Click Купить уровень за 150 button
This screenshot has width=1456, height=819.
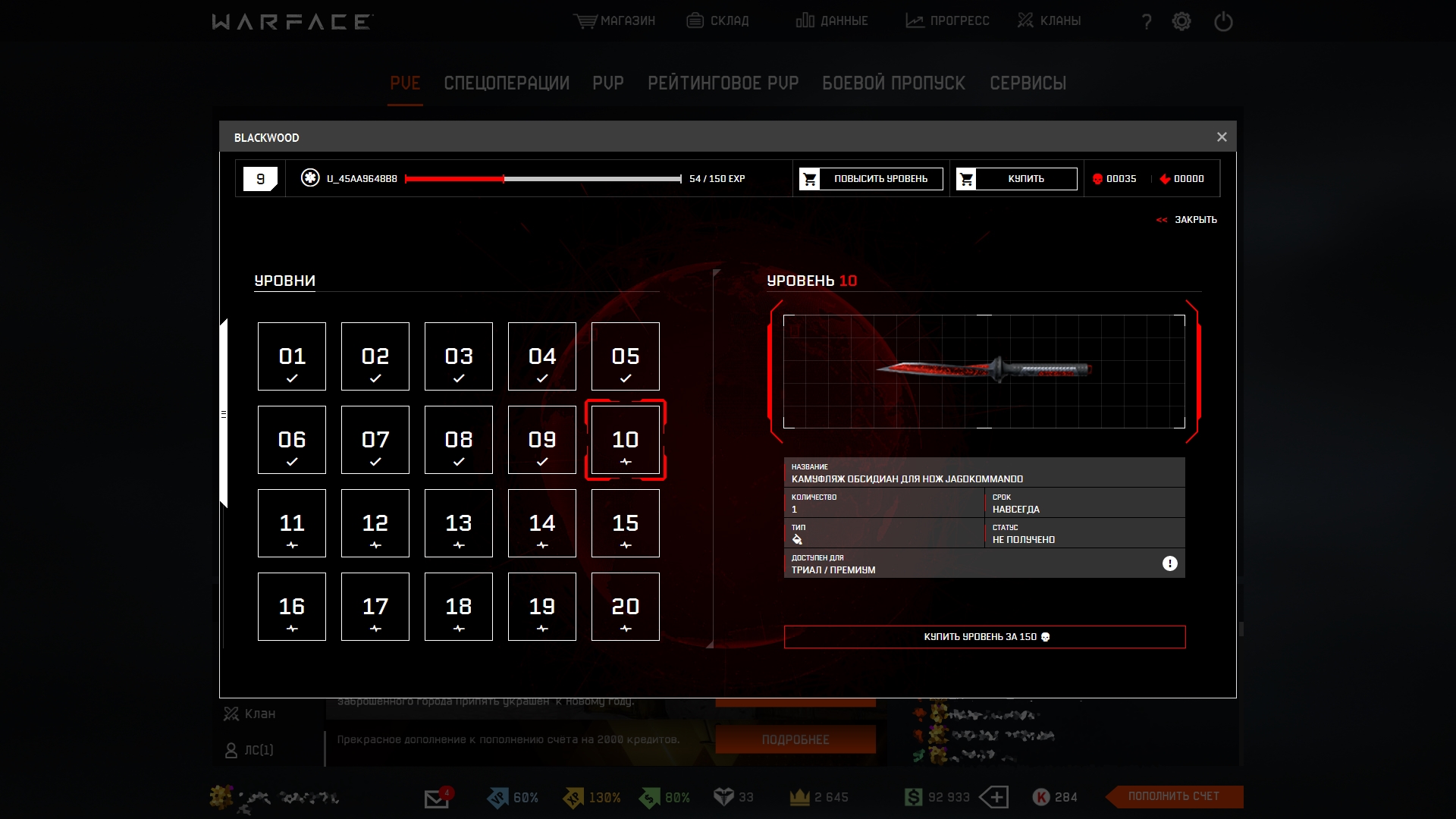[984, 637]
